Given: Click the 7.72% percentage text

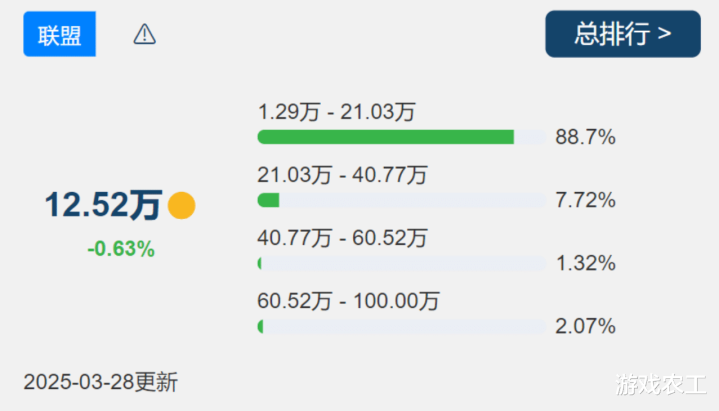Looking at the screenshot, I should (x=586, y=200).
